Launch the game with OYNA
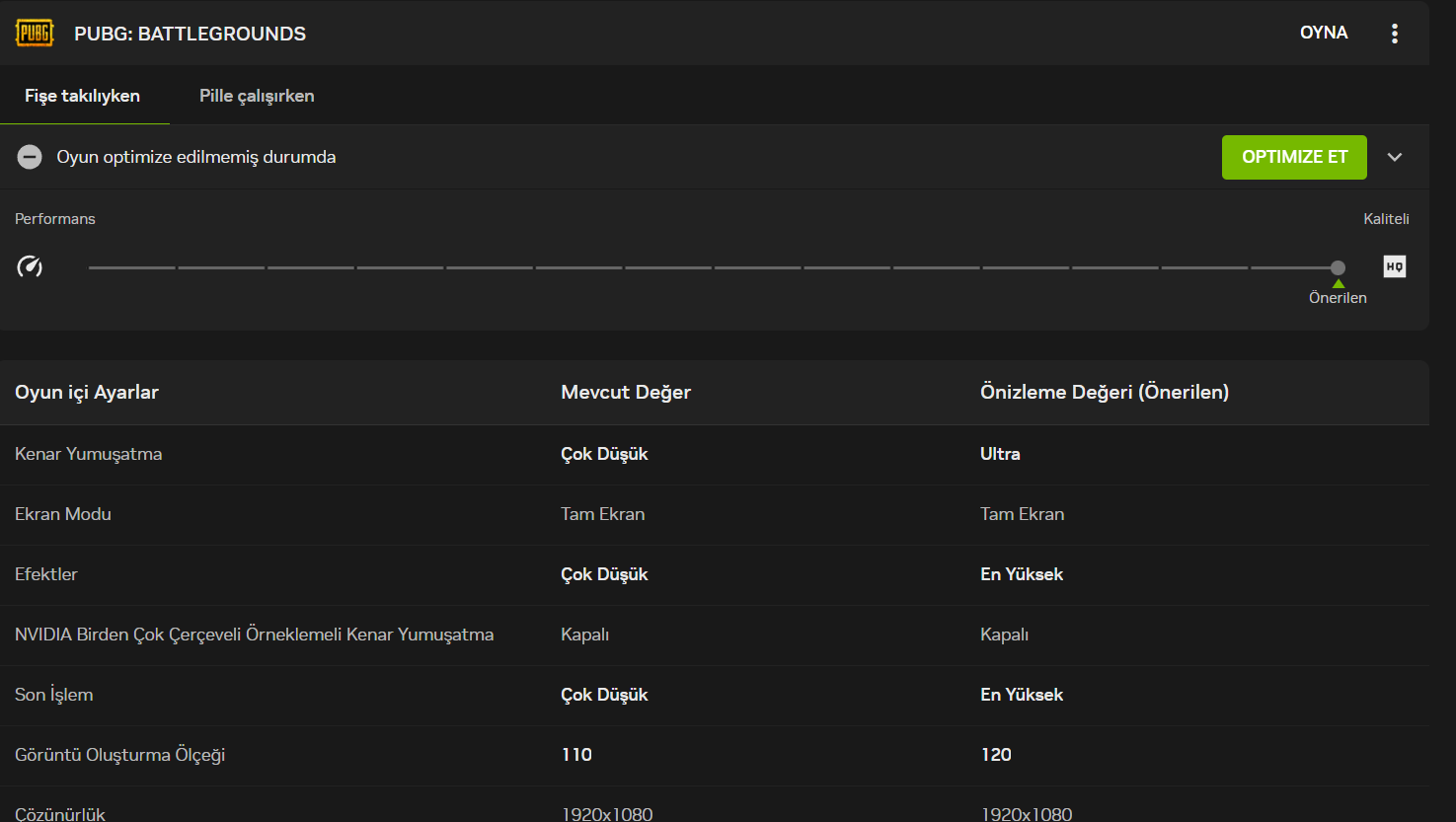 point(1324,33)
